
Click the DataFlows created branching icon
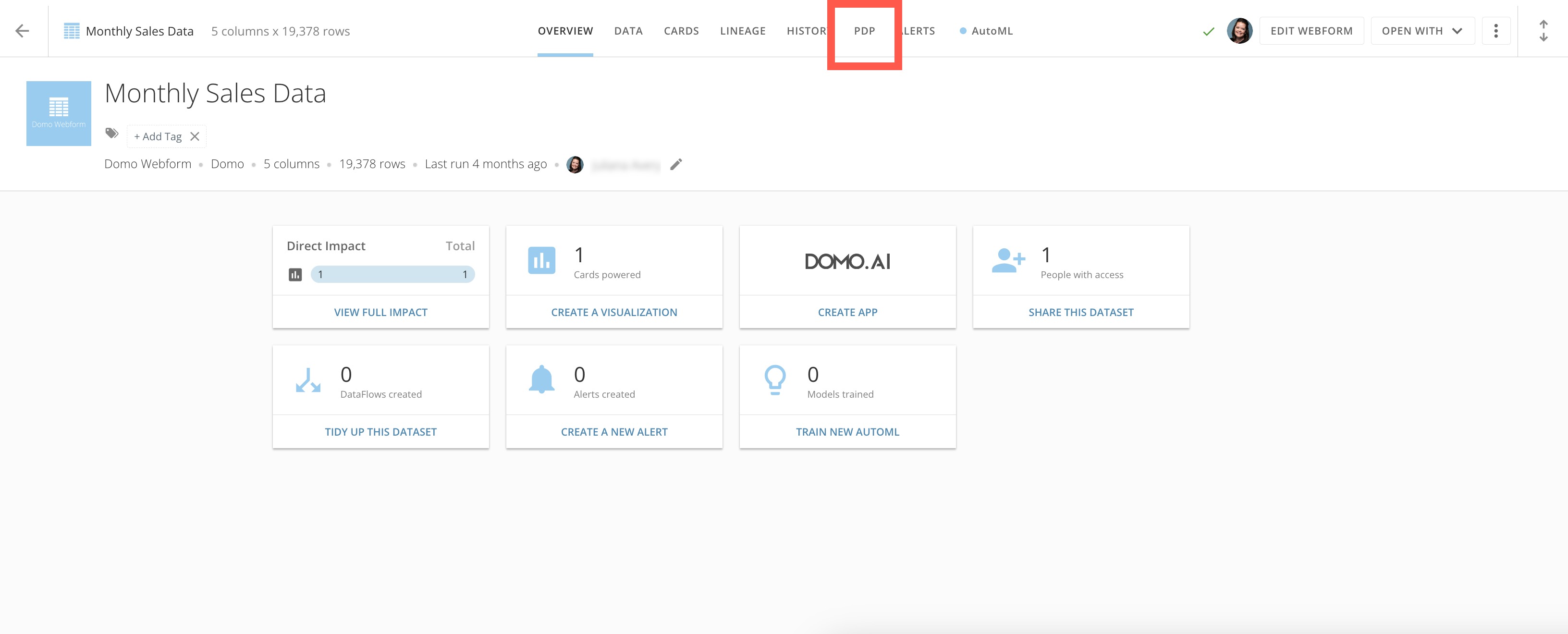(308, 379)
